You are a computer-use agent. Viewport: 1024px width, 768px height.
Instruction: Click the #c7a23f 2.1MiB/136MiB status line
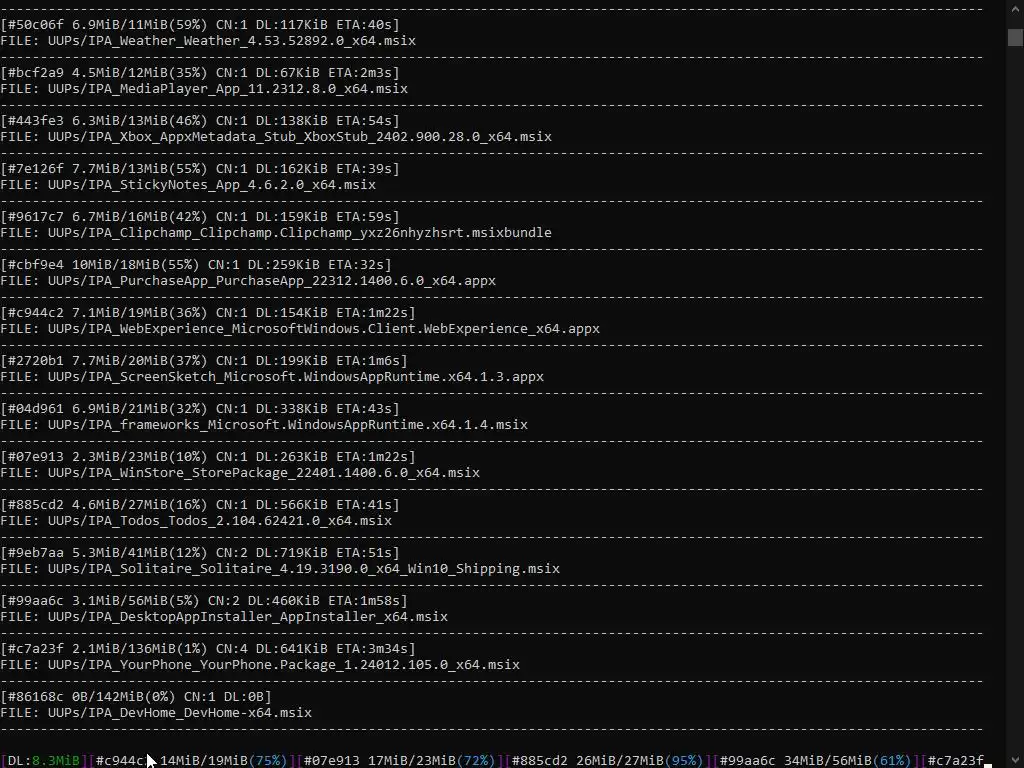tap(208, 648)
